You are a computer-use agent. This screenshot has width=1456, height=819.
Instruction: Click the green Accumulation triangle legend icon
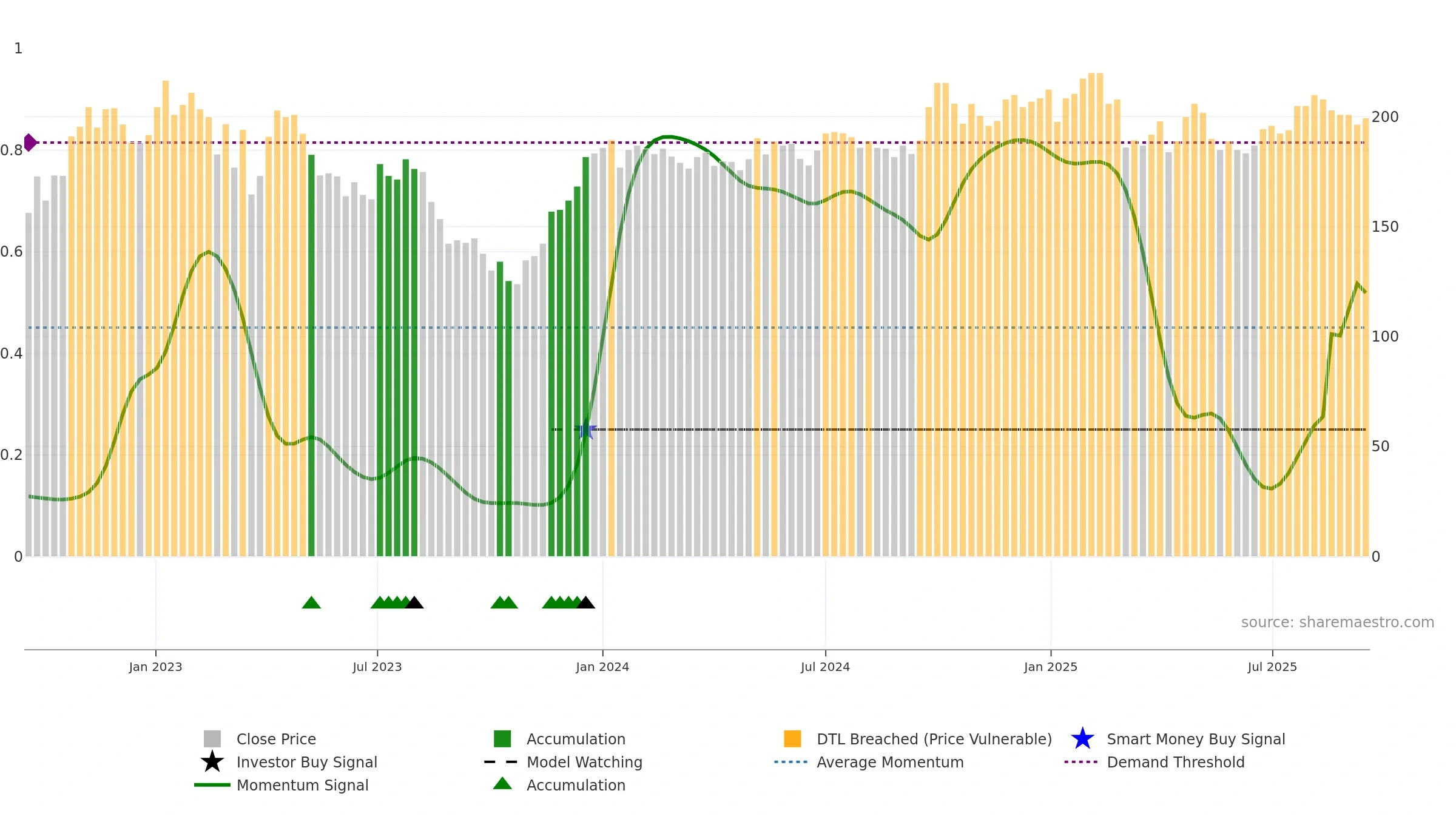(x=502, y=784)
